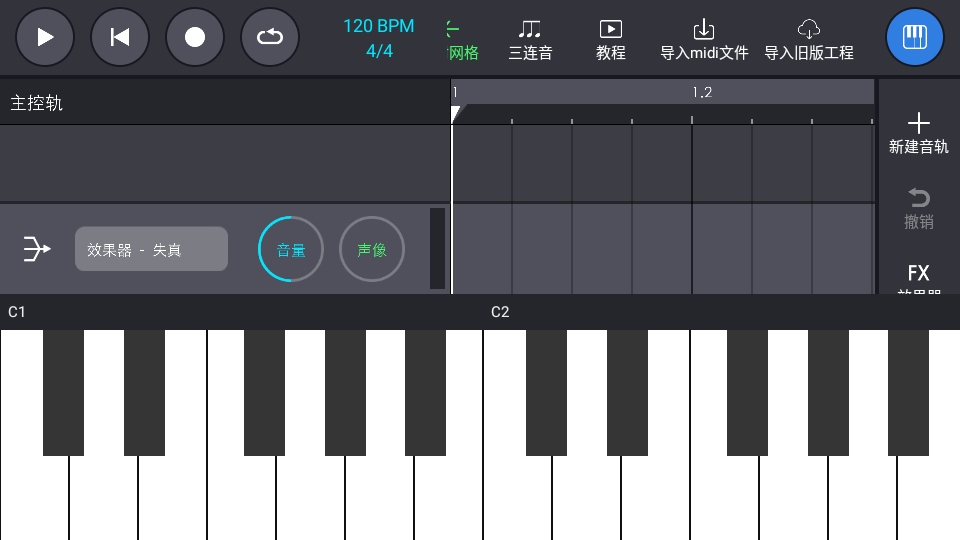Change the 120 BPM tempo setting
Screen dimensions: 960x540
[x=378, y=27]
